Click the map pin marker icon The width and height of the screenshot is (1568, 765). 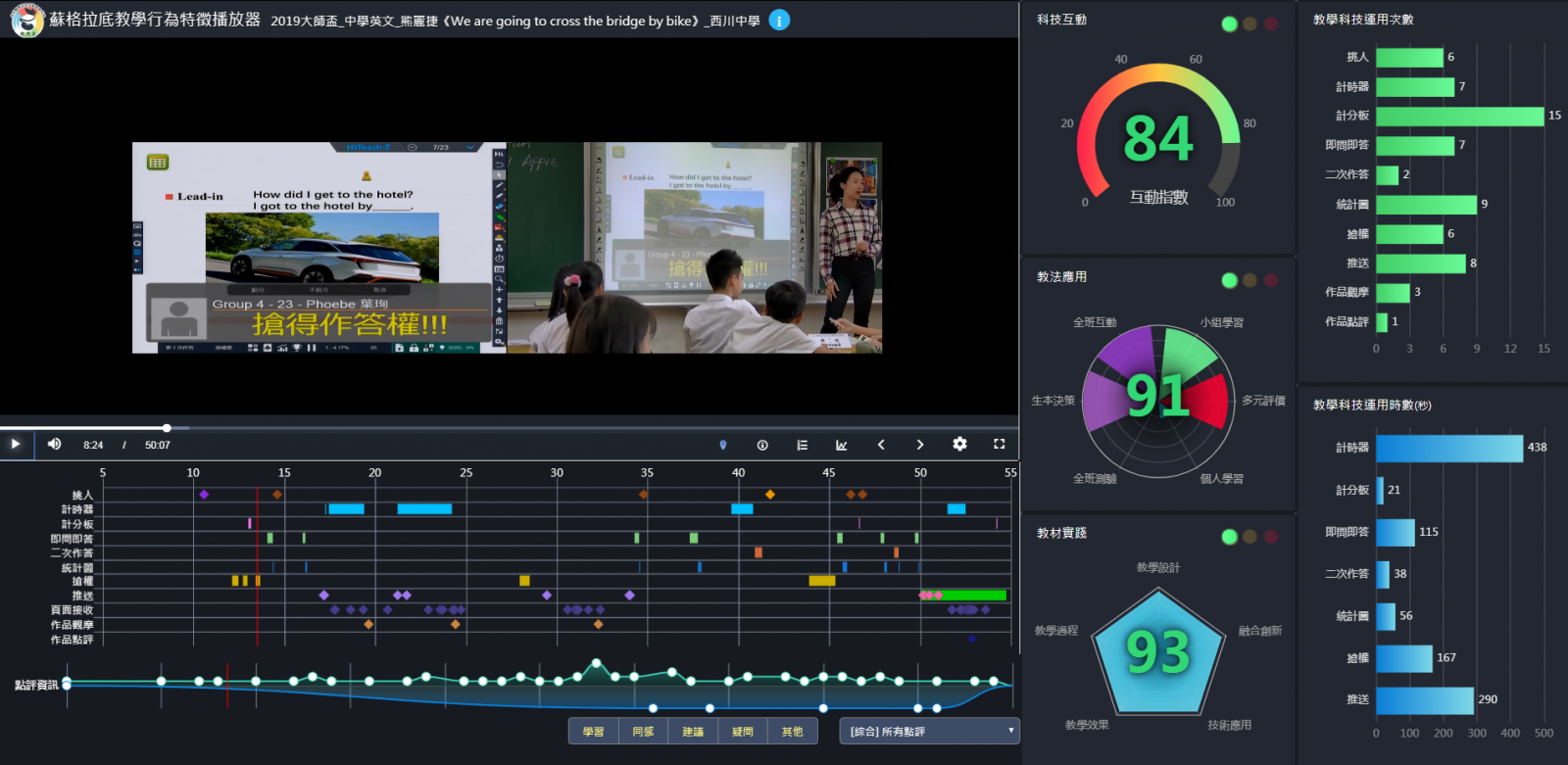coord(723,445)
